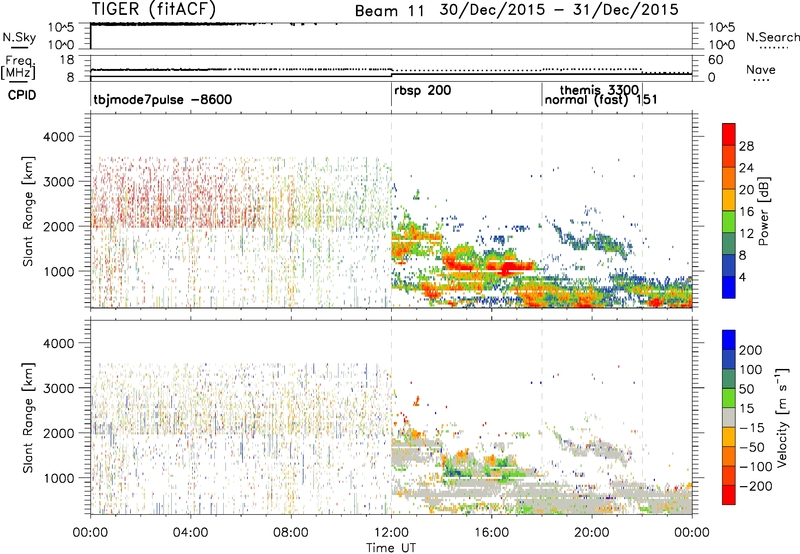Click the N.Sky legend label
Viewport: 800px width, 554px height.
pos(19,37)
